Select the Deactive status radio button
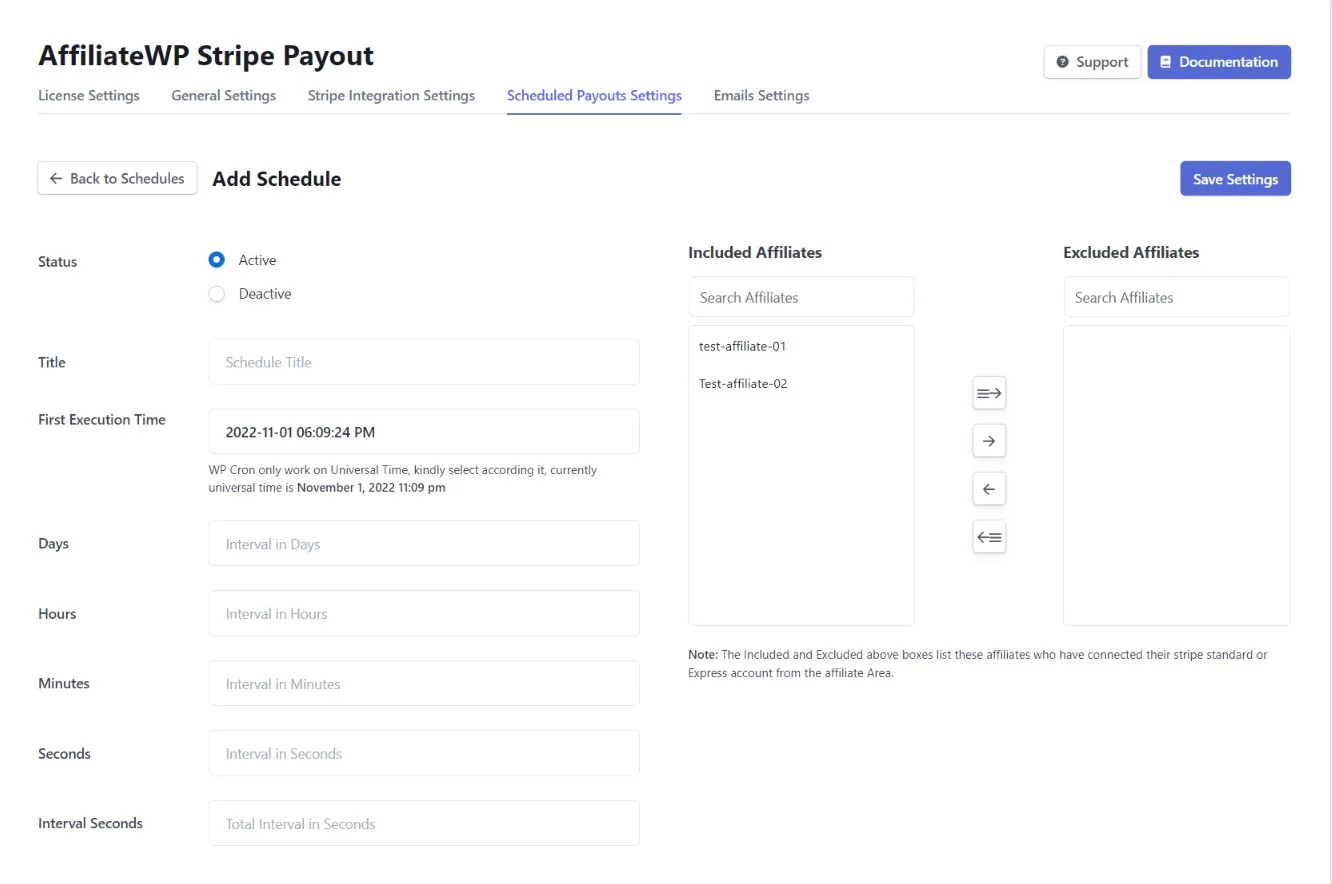This screenshot has height=884, width=1332. [216, 293]
